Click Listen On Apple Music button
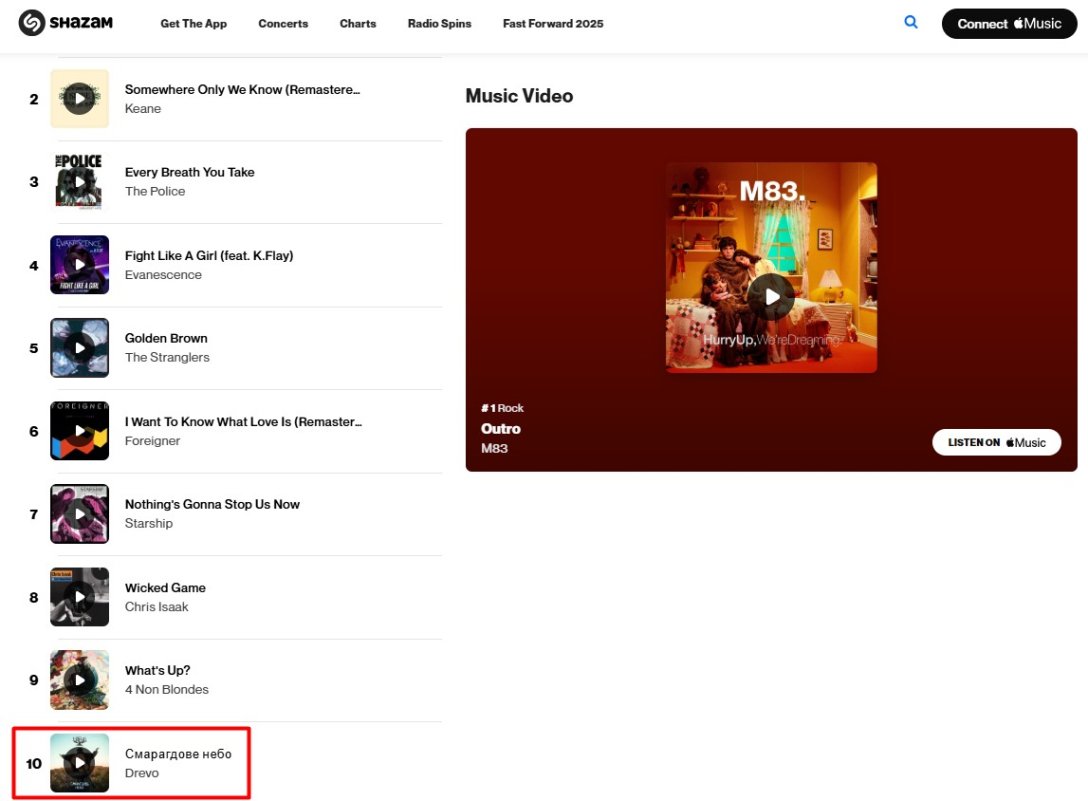1088x801 pixels. coord(996,442)
